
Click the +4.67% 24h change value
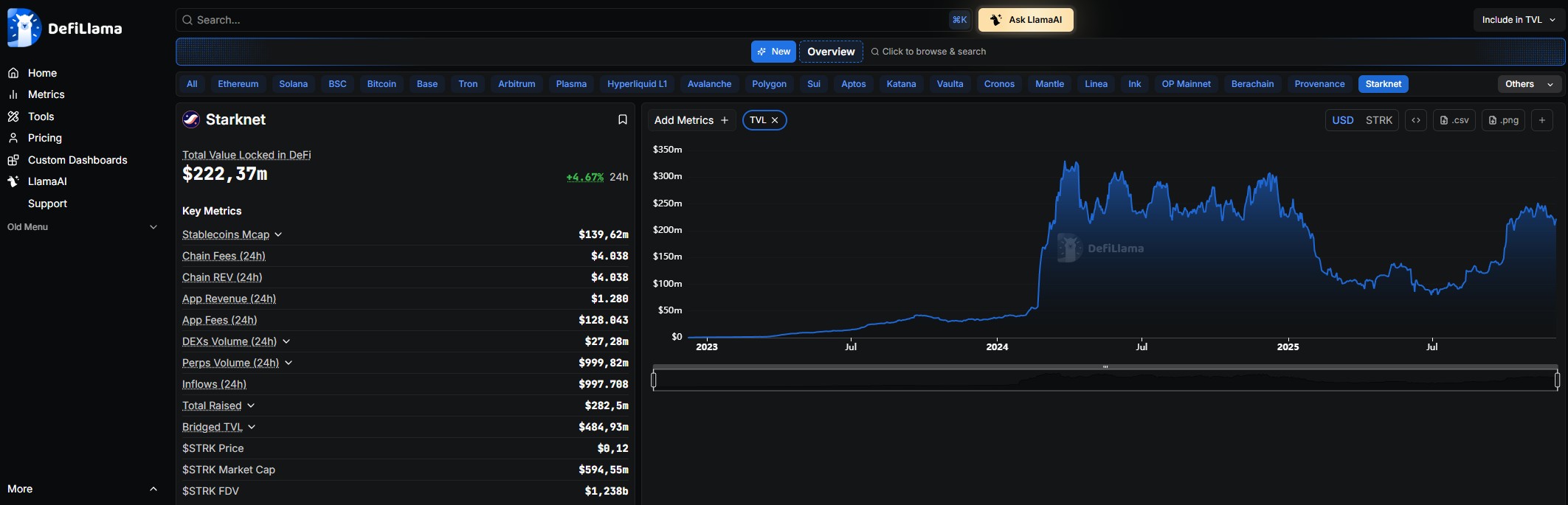[585, 177]
